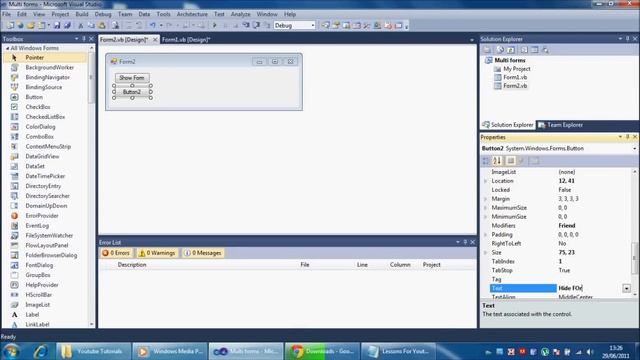Sort the Error List by Description column

(x=132, y=264)
